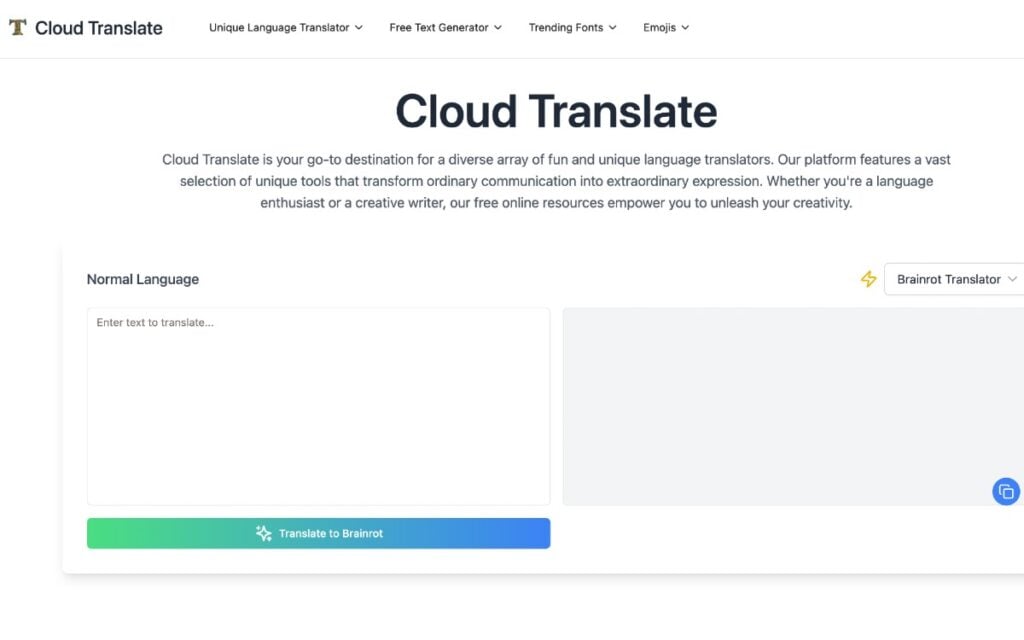The image size is (1024, 640).
Task: Click the Cloud Translate page heading
Action: click(556, 111)
